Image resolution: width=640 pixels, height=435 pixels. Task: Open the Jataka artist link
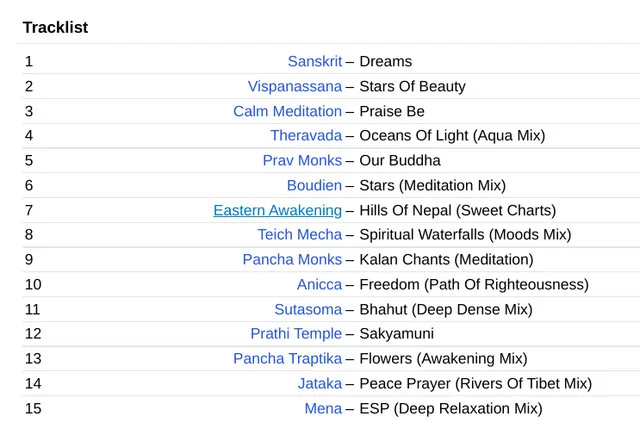[319, 384]
